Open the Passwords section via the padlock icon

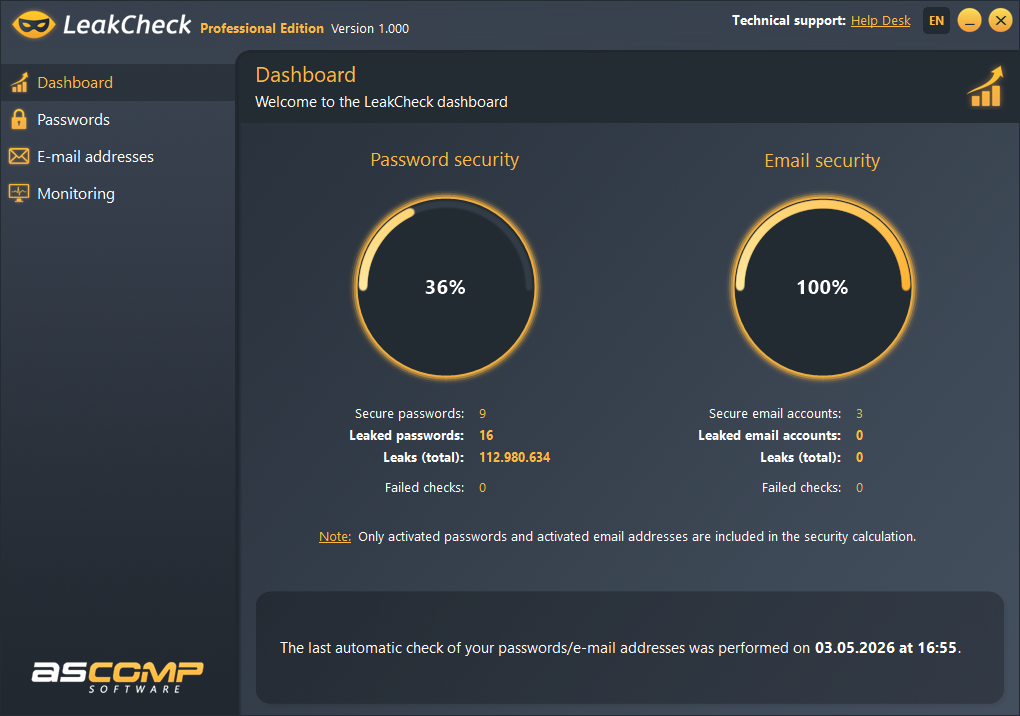[19, 119]
